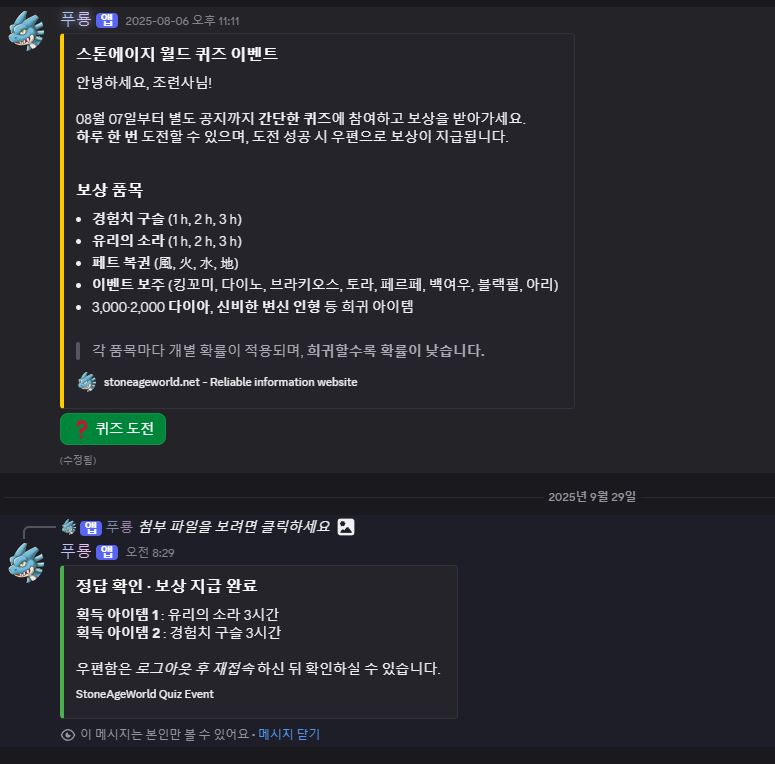Click the 앱 badge in the reply preview
This screenshot has width=775, height=764.
coord(92,527)
